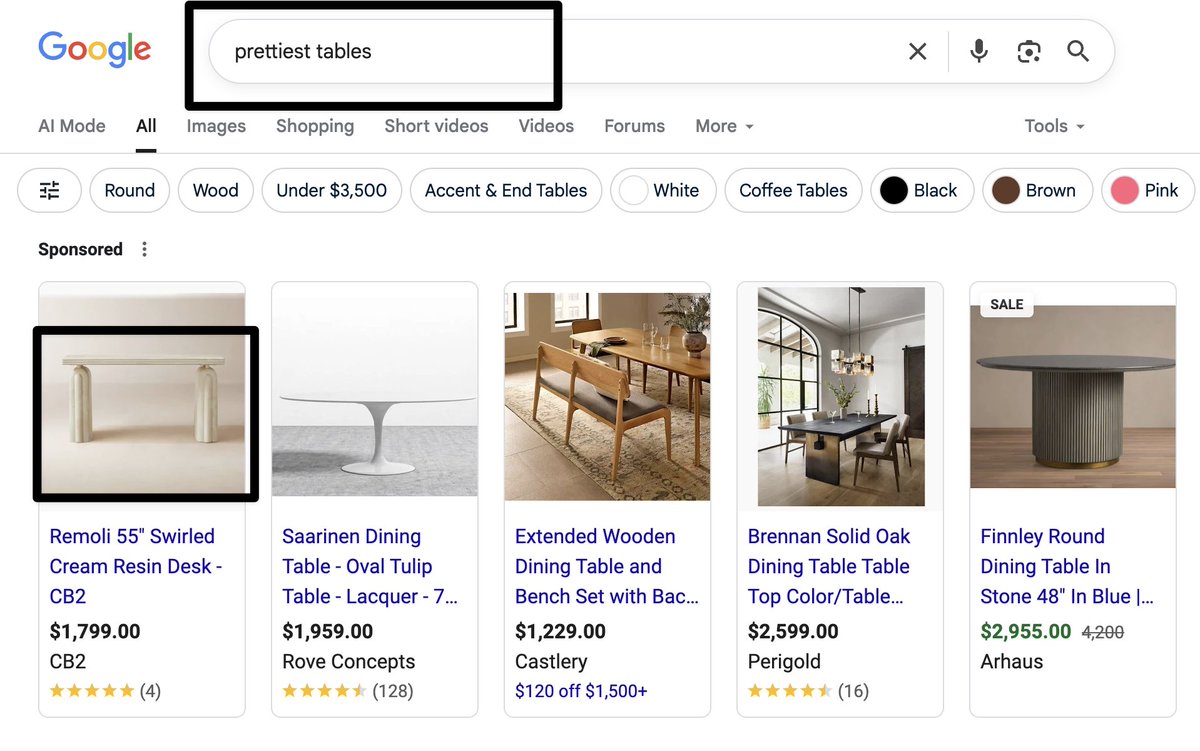Open Extended Wooden Dining Table link
This screenshot has height=751, width=1200.
(606, 566)
